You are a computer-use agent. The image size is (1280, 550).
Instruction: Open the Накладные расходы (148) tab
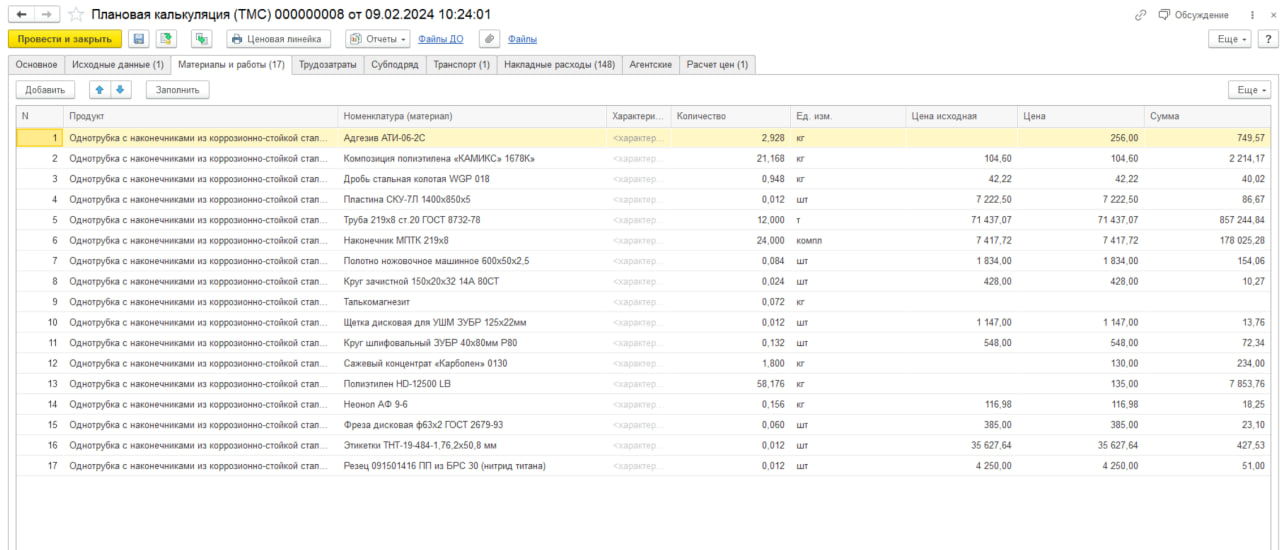click(x=559, y=64)
